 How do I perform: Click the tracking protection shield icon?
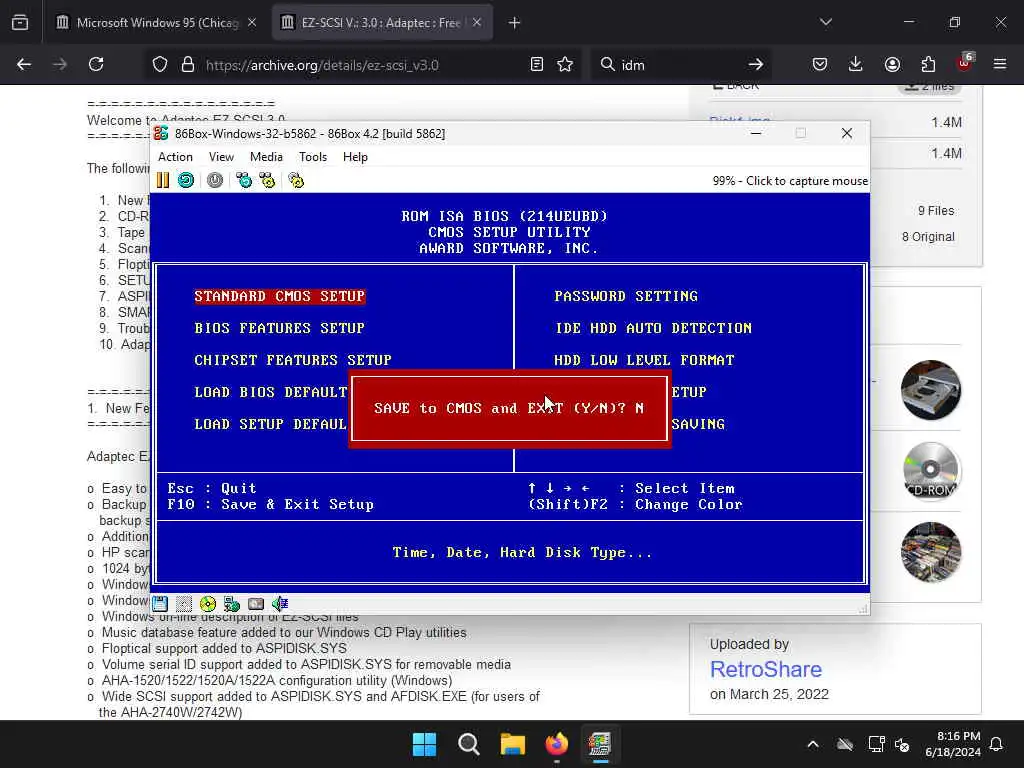coord(160,65)
